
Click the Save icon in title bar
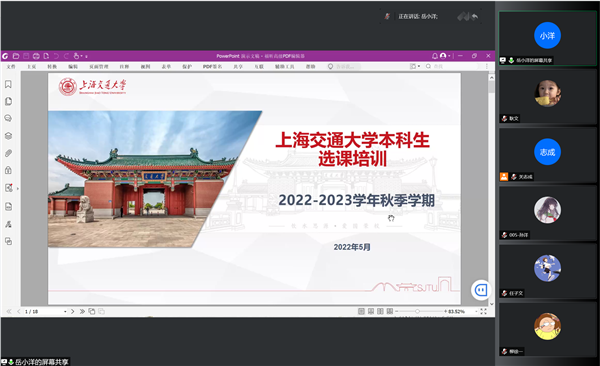tap(26, 56)
